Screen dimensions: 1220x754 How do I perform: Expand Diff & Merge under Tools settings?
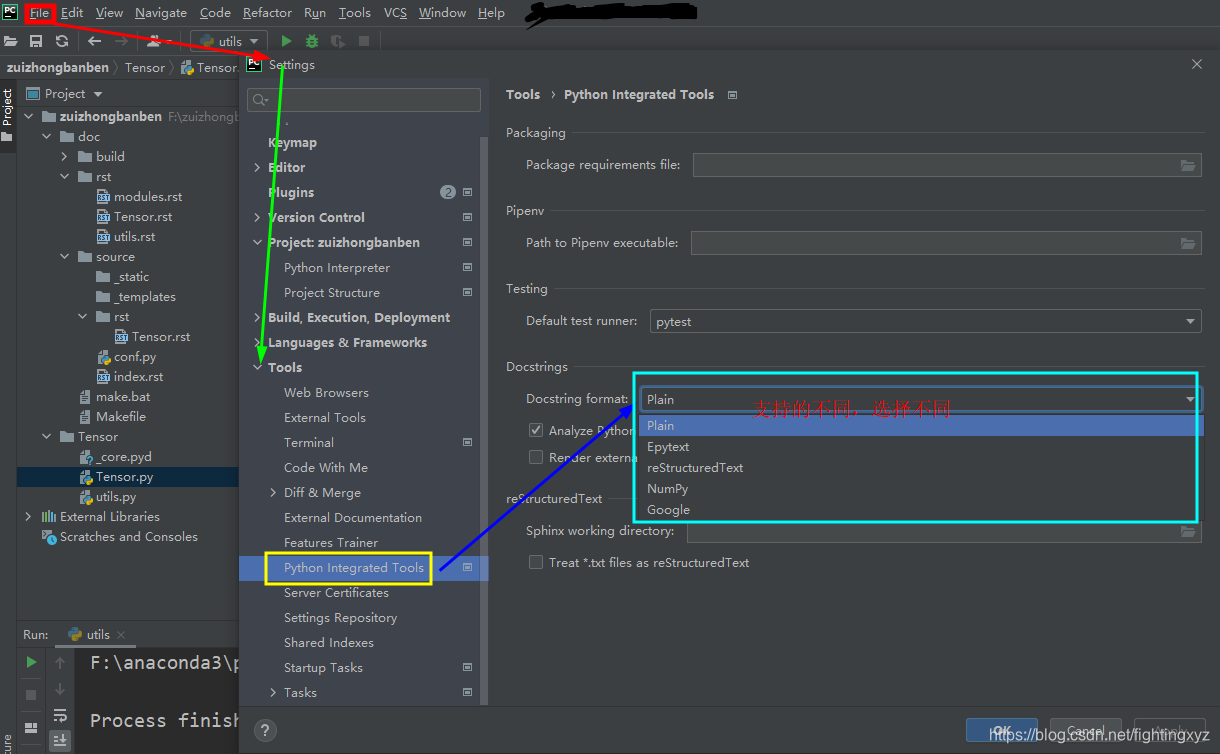click(274, 493)
